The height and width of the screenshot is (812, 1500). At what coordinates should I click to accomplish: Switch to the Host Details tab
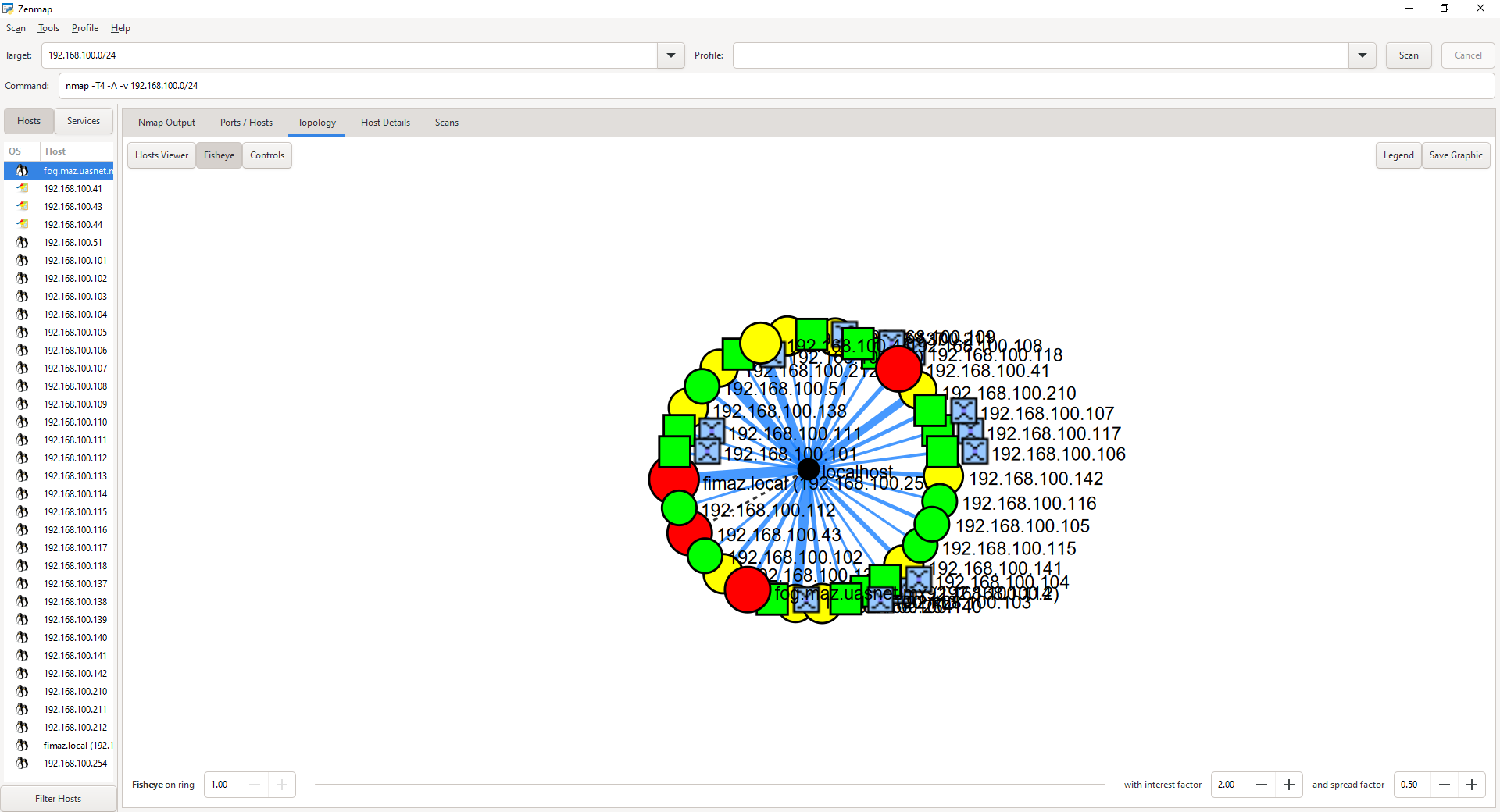pyautogui.click(x=385, y=123)
